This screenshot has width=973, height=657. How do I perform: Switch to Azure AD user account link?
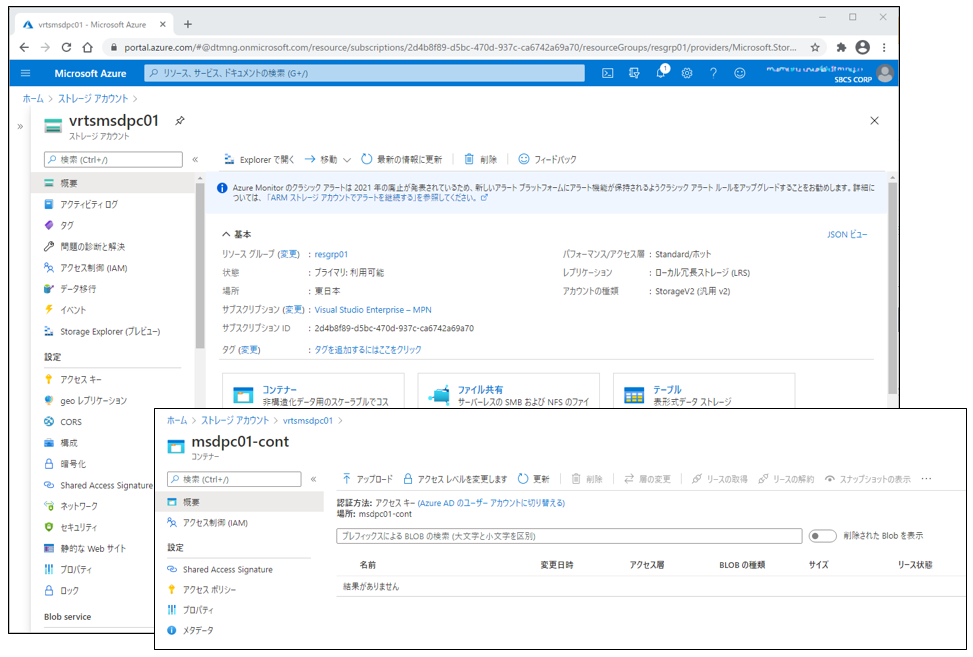[x=491, y=503]
